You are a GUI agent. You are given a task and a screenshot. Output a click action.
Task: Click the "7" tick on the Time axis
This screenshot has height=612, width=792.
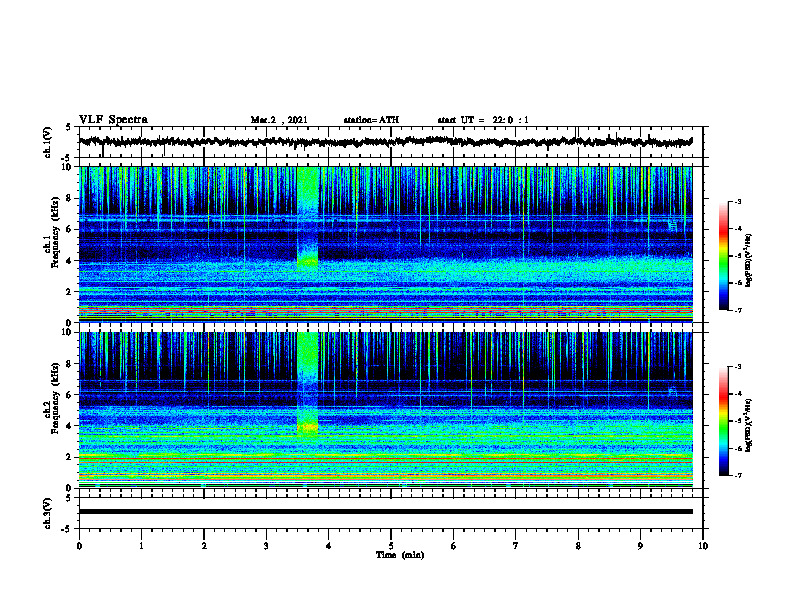(516, 546)
